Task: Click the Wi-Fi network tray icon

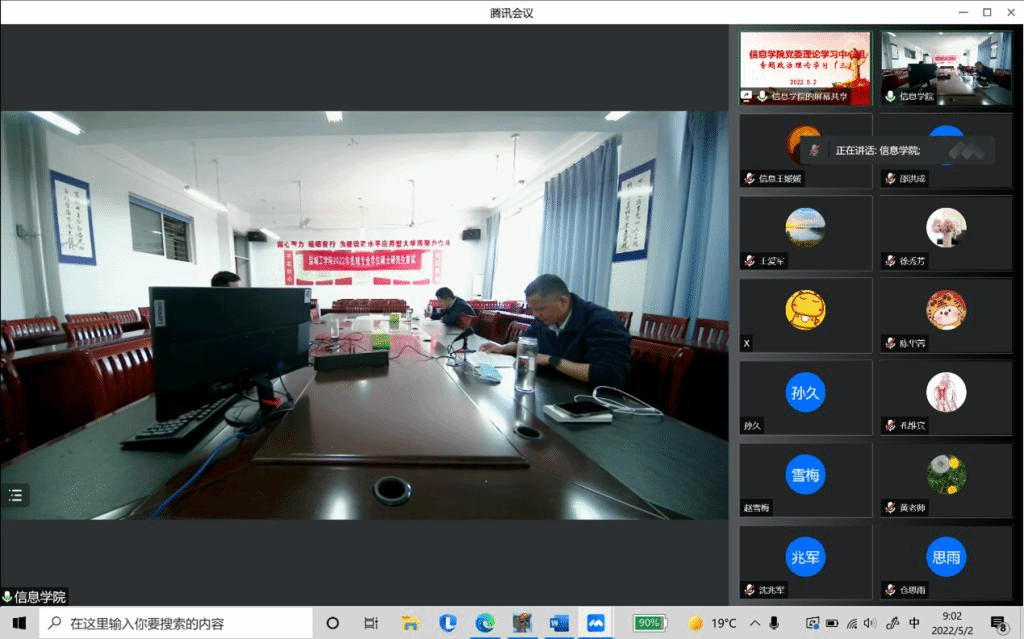Action: (851, 623)
